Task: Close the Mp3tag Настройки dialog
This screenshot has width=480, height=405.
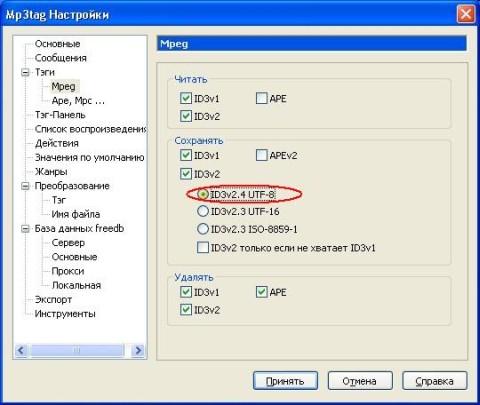Action: 465,14
